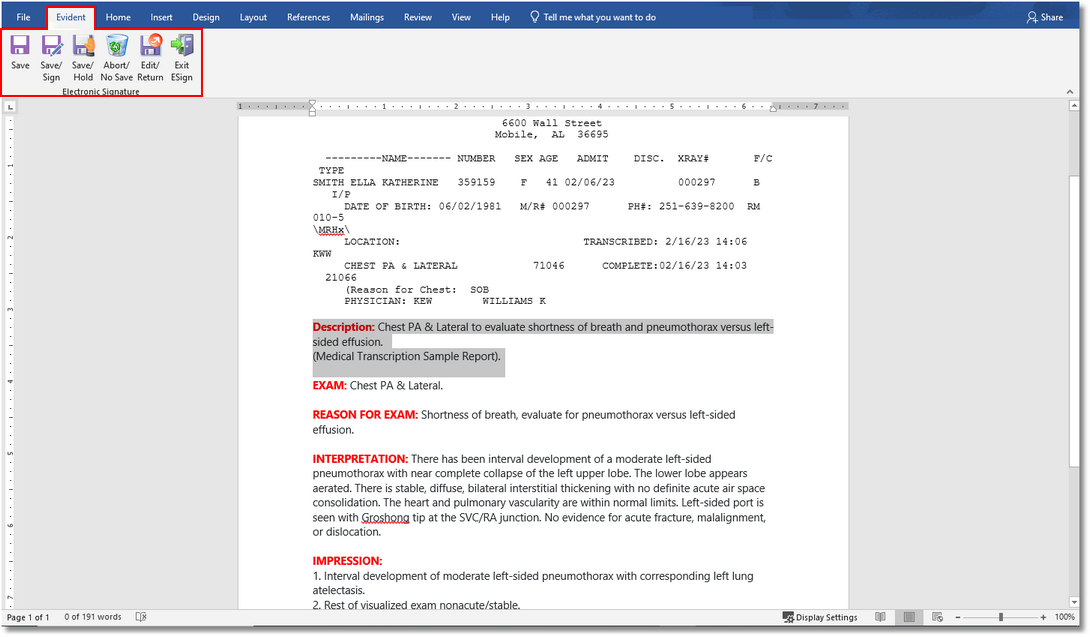This screenshot has width=1090, height=637.
Task: Switch to the Layout tab
Action: coord(253,17)
